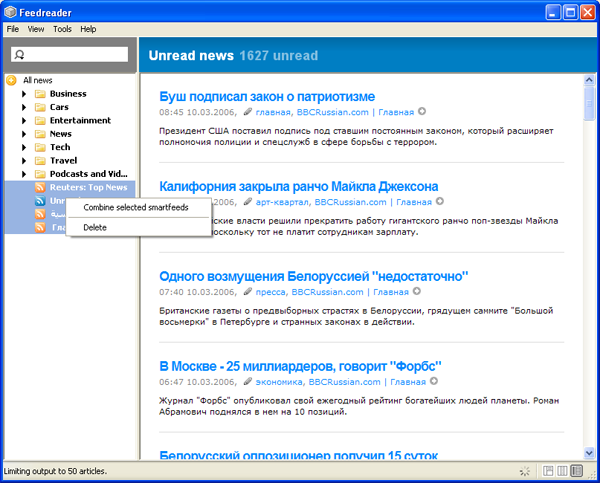Expand the Tech folder arrow
This screenshot has height=483, width=600.
click(x=24, y=147)
